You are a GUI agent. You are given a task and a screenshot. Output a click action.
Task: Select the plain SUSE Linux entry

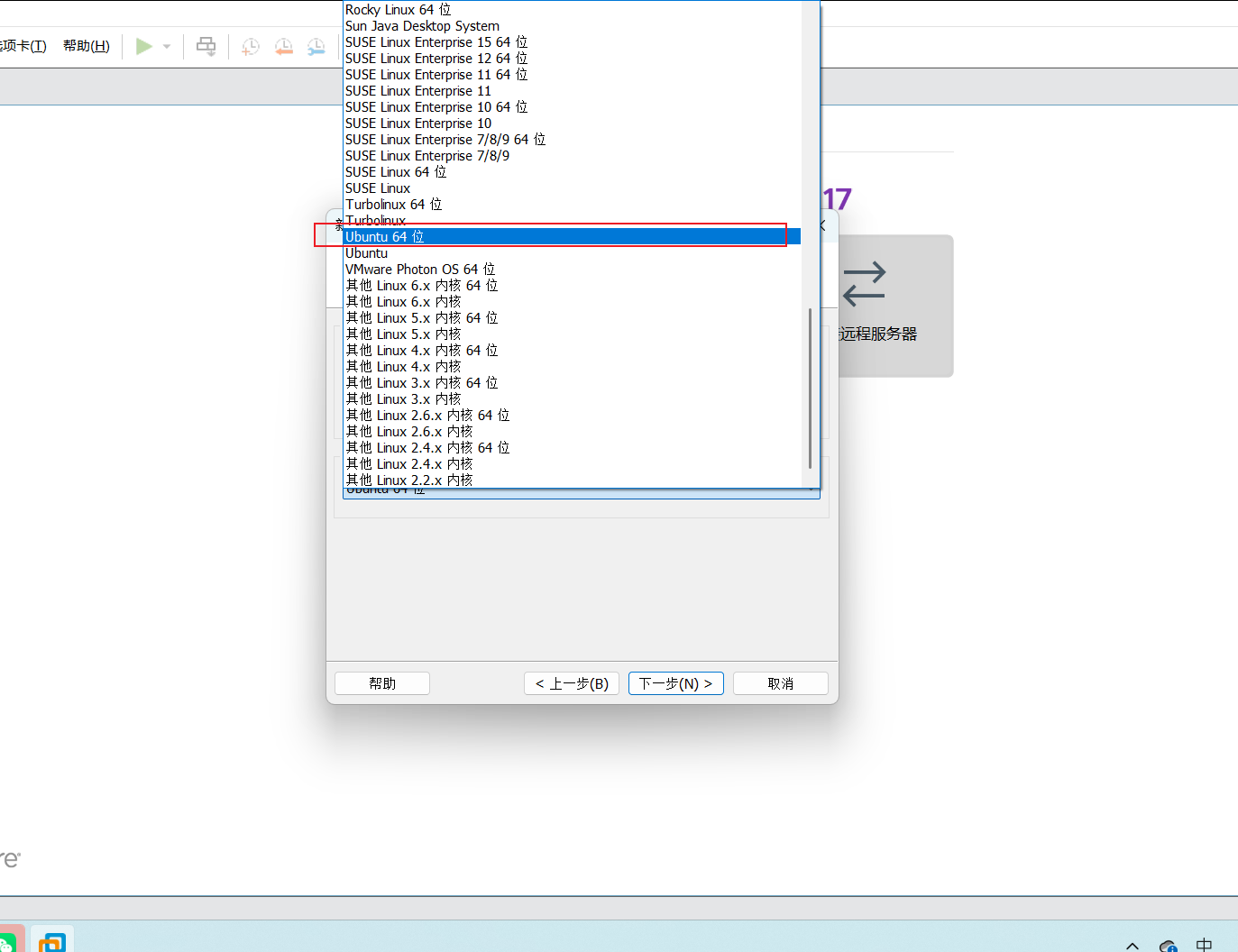pyautogui.click(x=572, y=188)
